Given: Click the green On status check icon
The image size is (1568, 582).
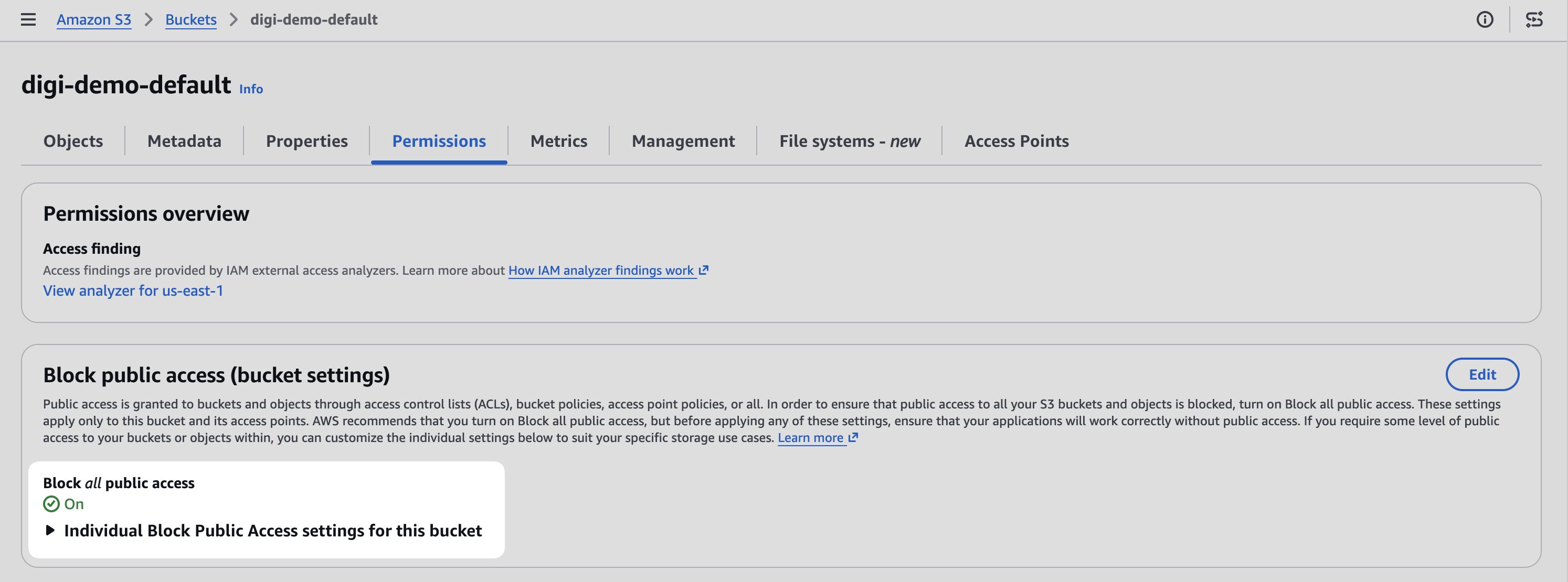Looking at the screenshot, I should (x=51, y=504).
